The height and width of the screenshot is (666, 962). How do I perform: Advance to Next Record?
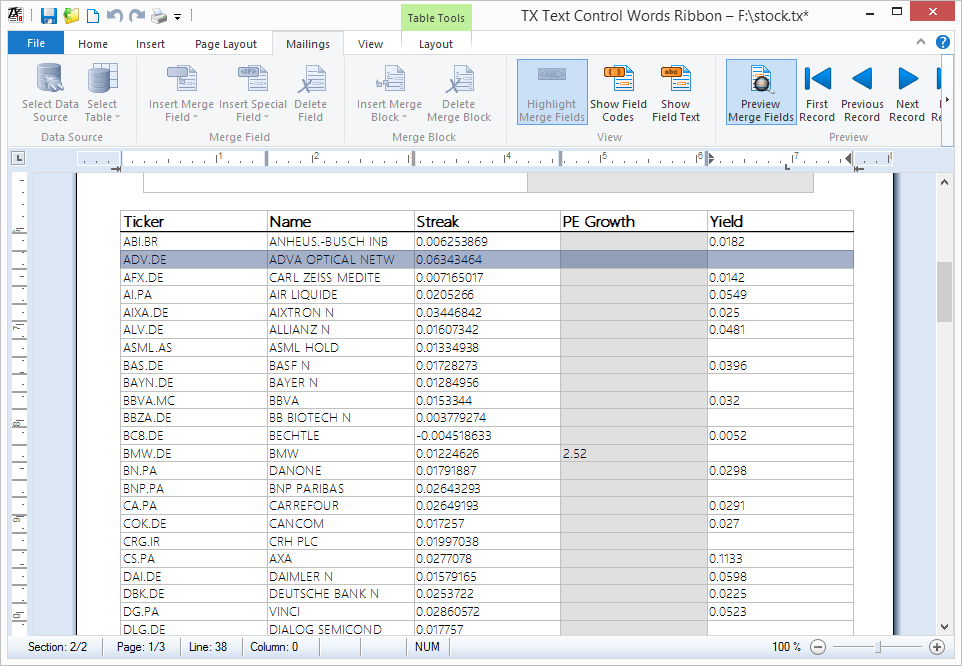pyautogui.click(x=907, y=93)
